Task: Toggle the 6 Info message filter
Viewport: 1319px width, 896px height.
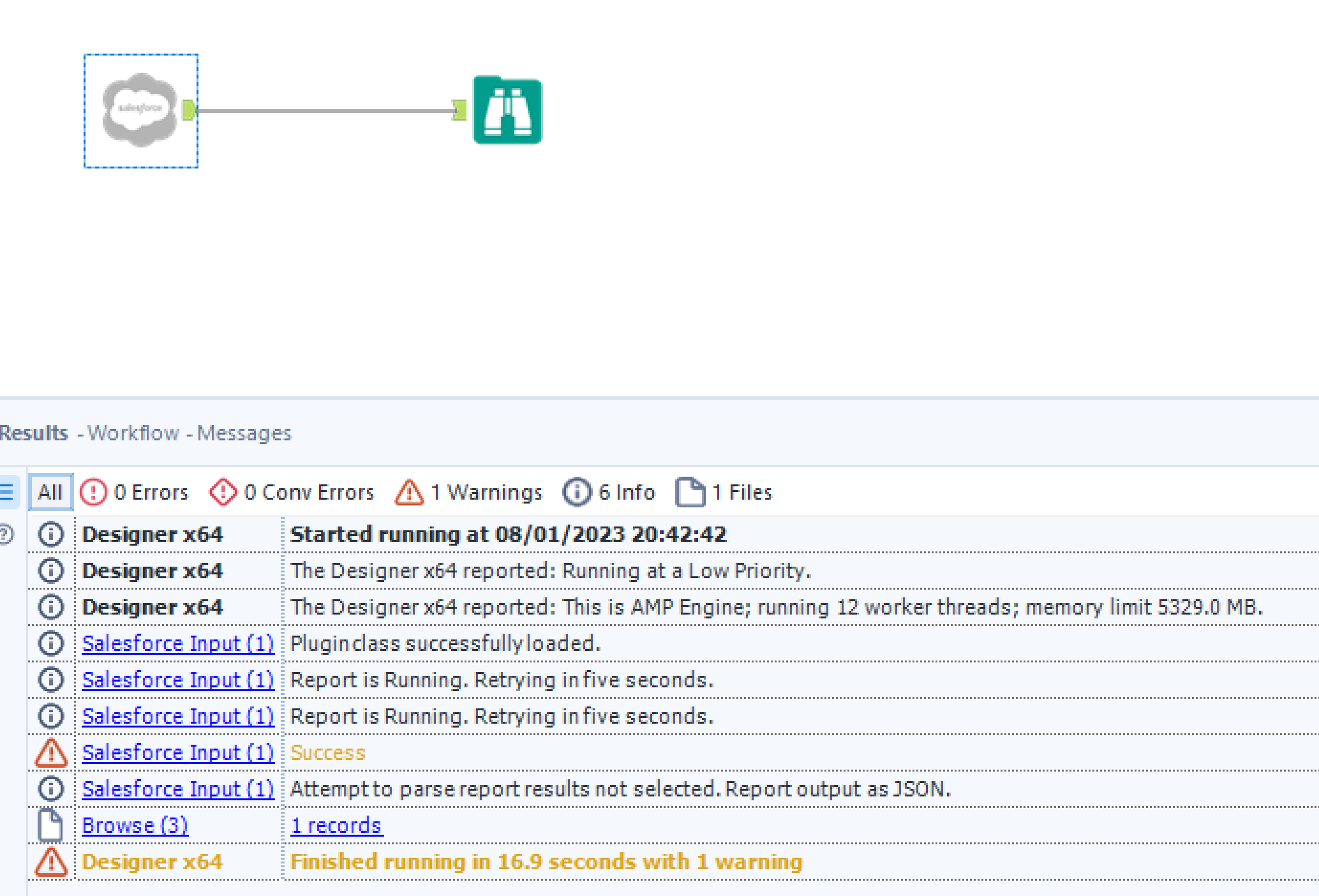Action: (626, 491)
